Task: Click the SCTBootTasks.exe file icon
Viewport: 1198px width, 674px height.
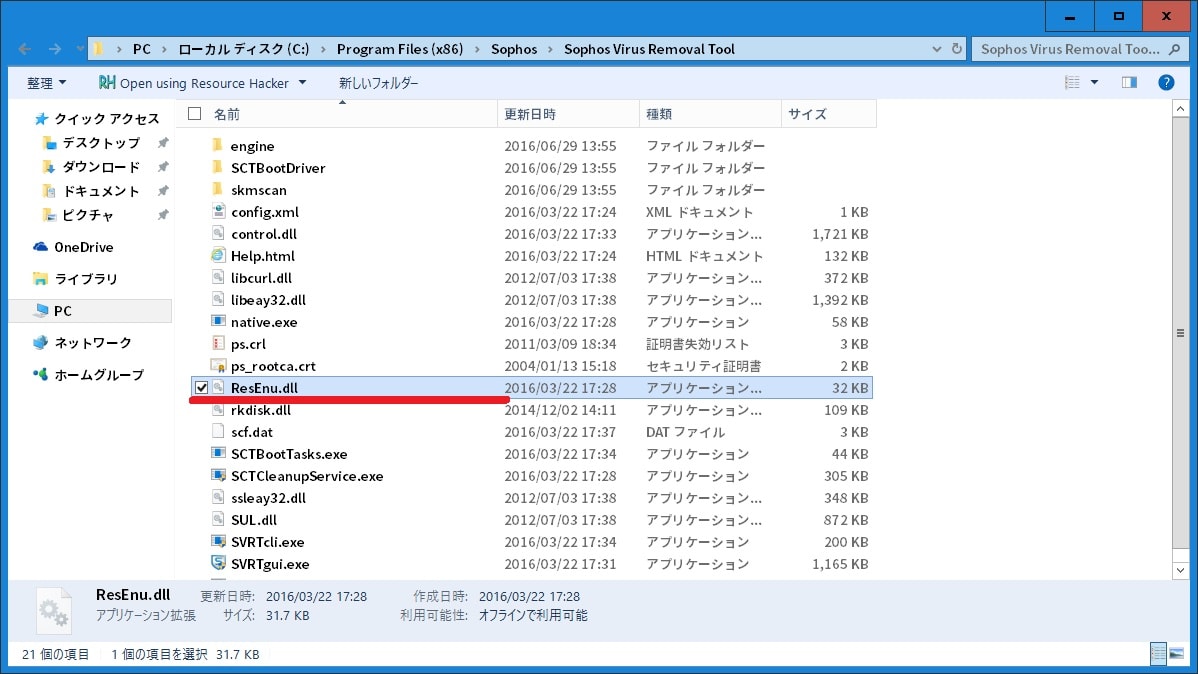Action: tap(219, 454)
